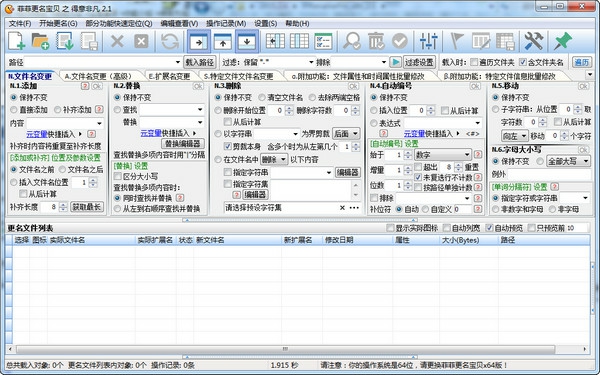
Task: Open the sliders settings icon
Action: tap(429, 41)
